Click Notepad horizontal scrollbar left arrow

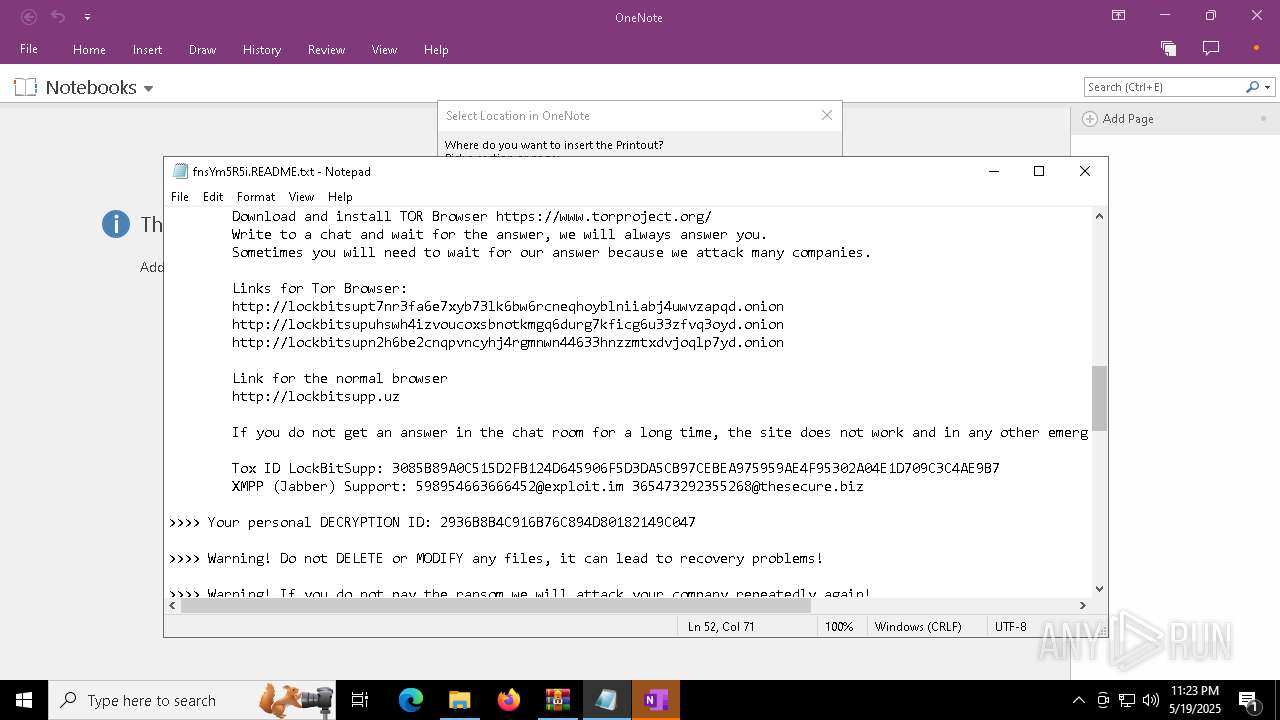173,605
